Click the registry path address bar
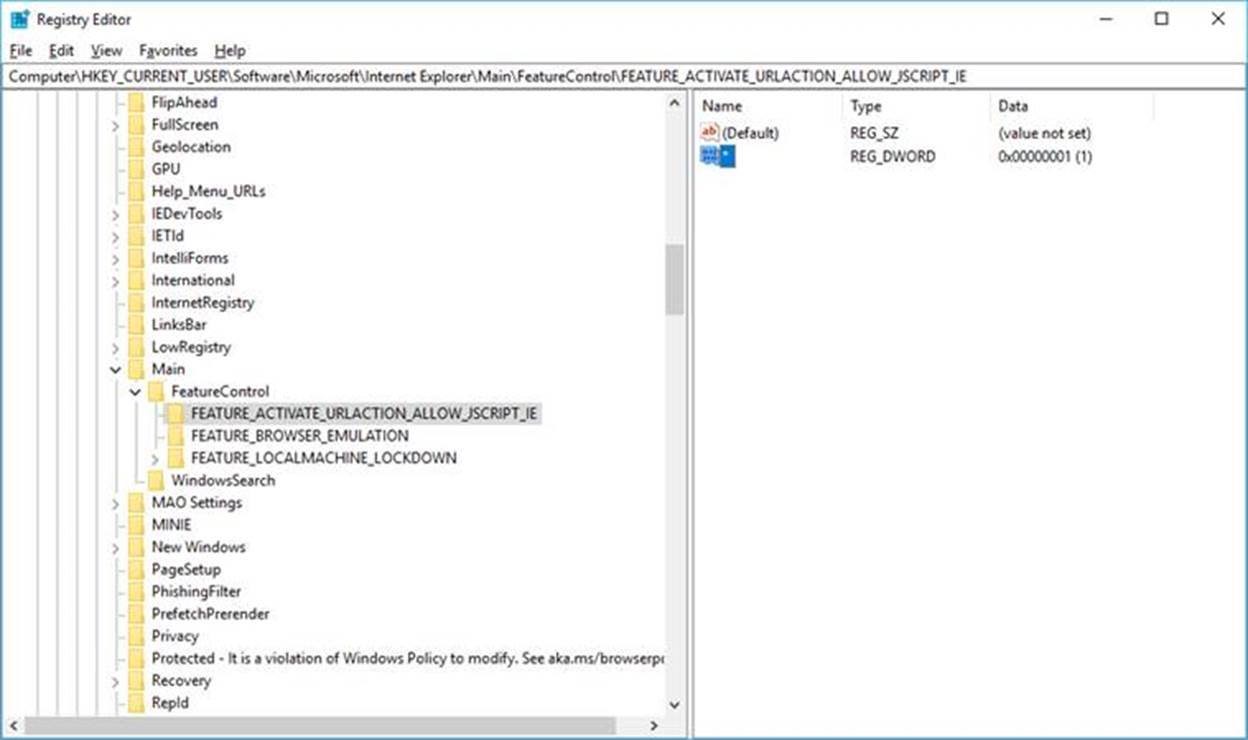 [x=623, y=76]
